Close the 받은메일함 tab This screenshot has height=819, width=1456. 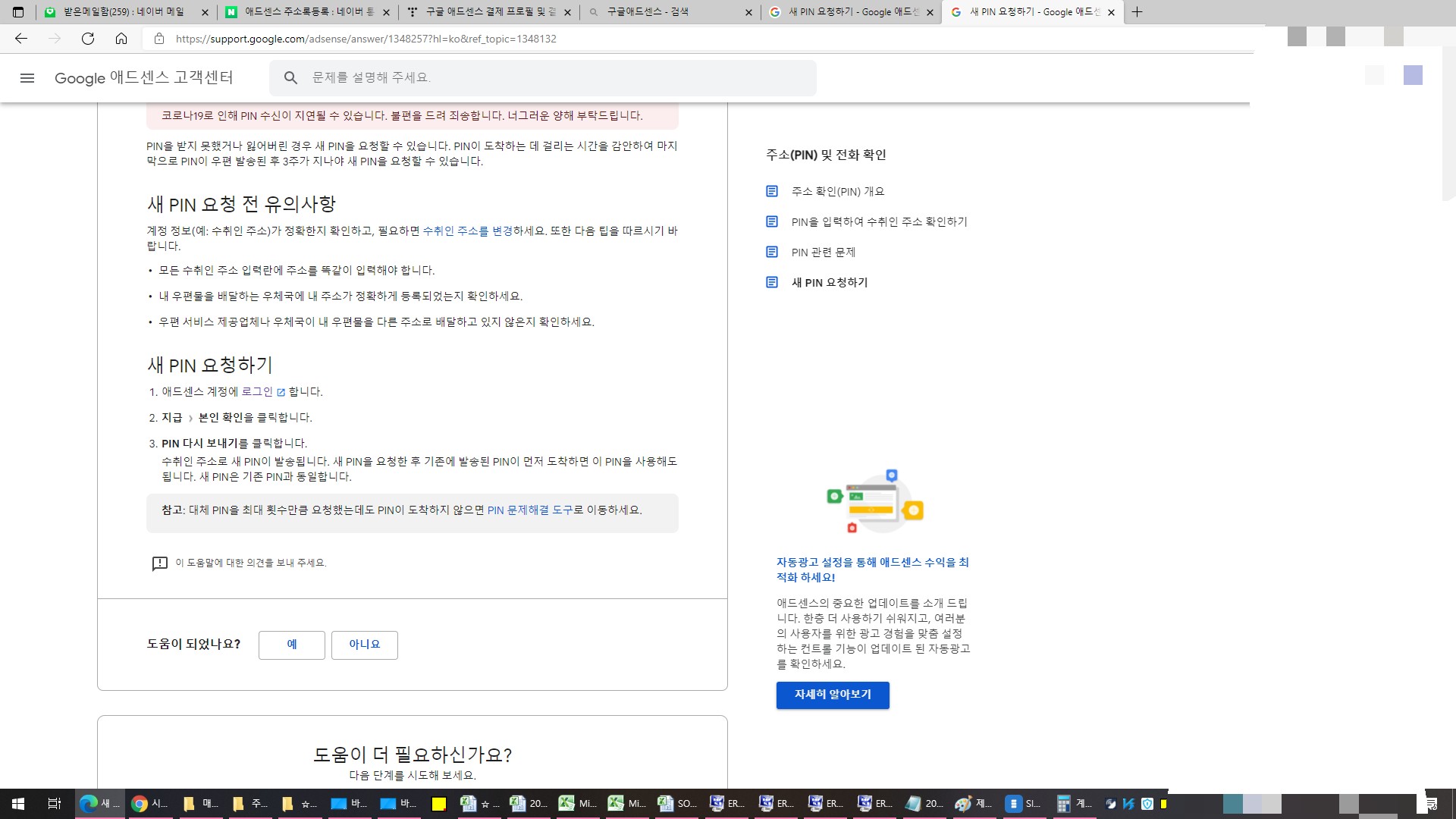coord(205,12)
